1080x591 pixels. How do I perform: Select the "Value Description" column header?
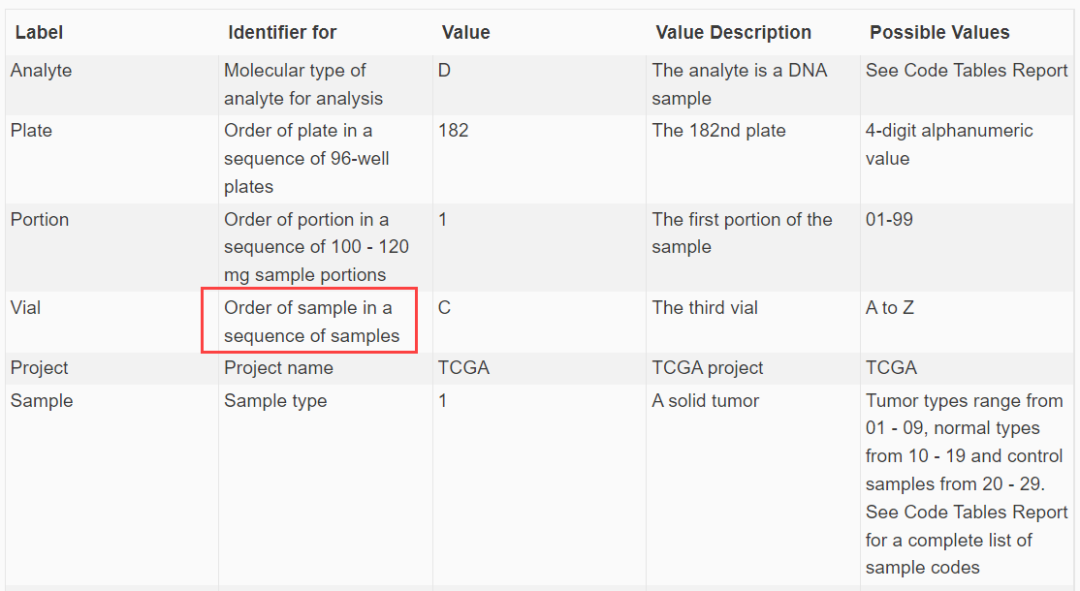tap(733, 33)
